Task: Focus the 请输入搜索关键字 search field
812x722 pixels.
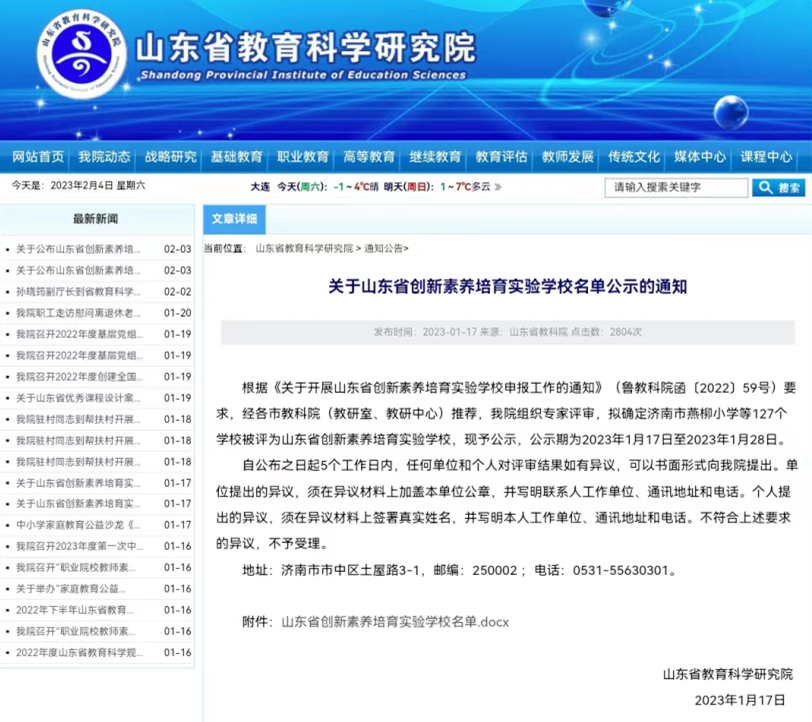Action: pos(675,187)
